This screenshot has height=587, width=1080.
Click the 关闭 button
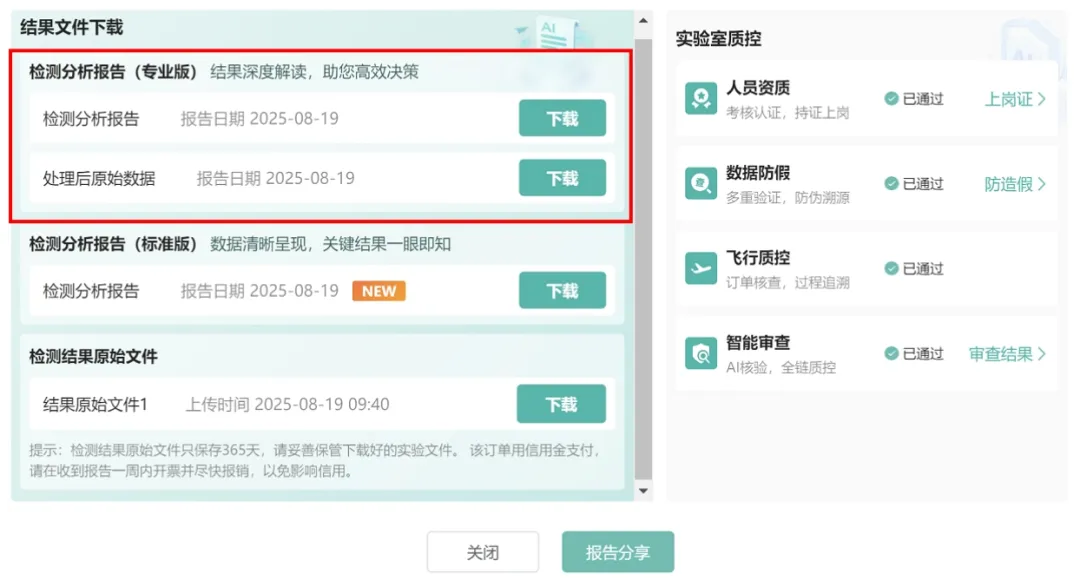tap(483, 552)
